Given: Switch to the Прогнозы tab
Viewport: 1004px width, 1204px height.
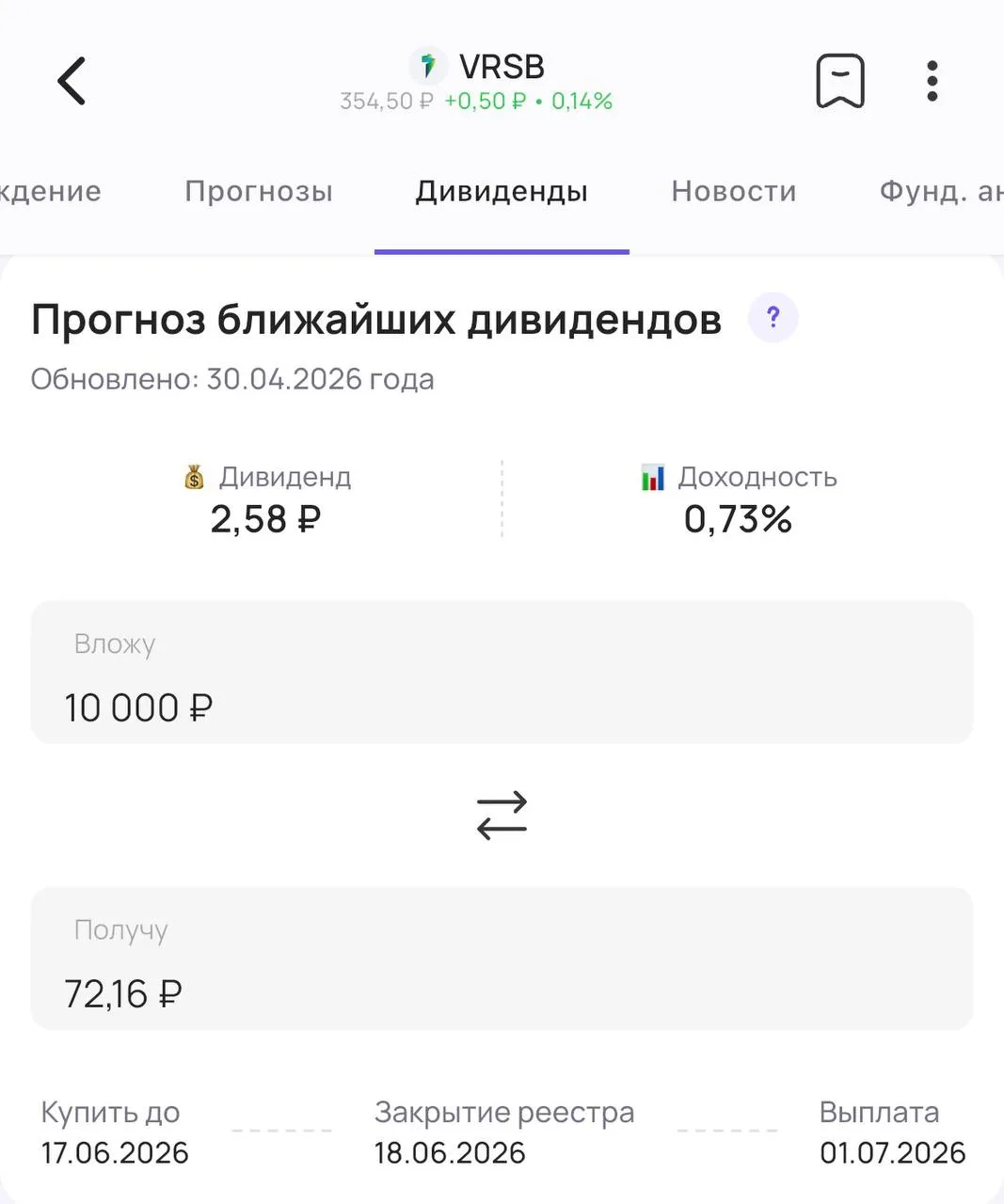Looking at the screenshot, I should pos(259,191).
